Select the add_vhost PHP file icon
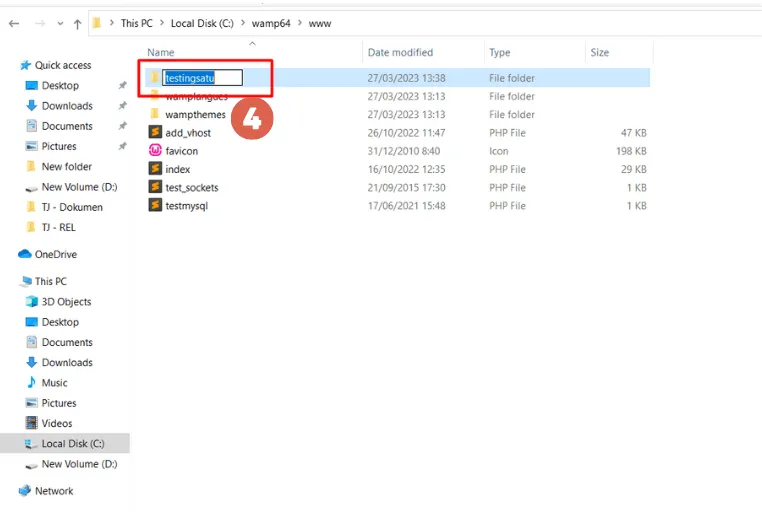762x512 pixels. (155, 132)
